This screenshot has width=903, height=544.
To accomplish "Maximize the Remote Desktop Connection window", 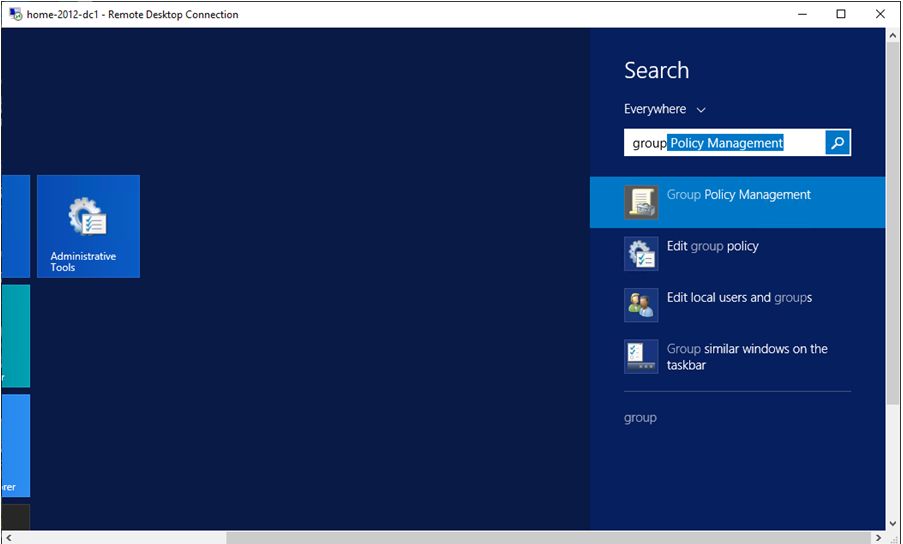I will (841, 14).
